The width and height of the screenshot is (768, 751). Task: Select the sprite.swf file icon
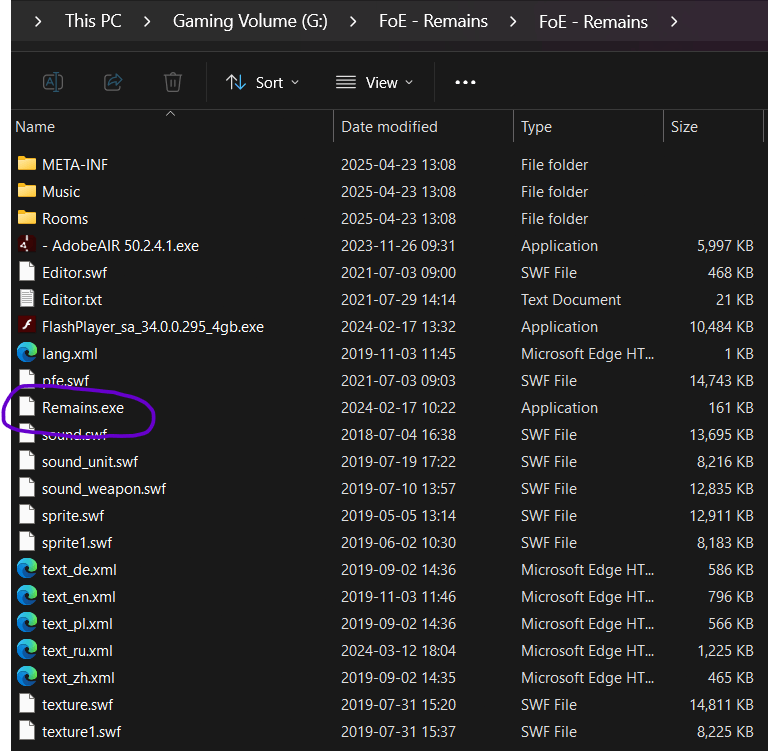[27, 514]
